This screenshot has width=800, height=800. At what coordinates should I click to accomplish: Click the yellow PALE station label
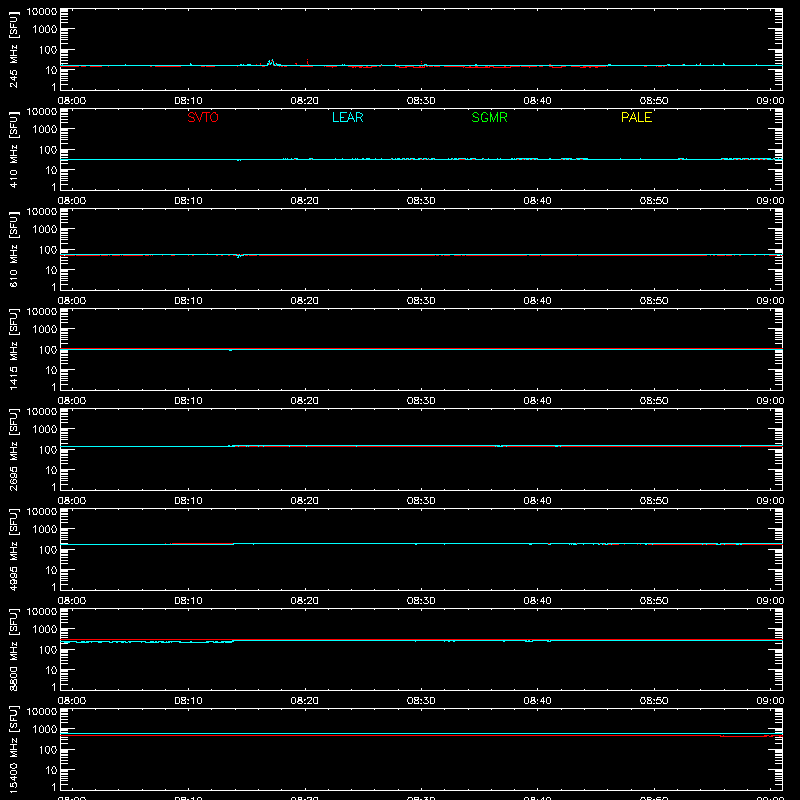(636, 117)
